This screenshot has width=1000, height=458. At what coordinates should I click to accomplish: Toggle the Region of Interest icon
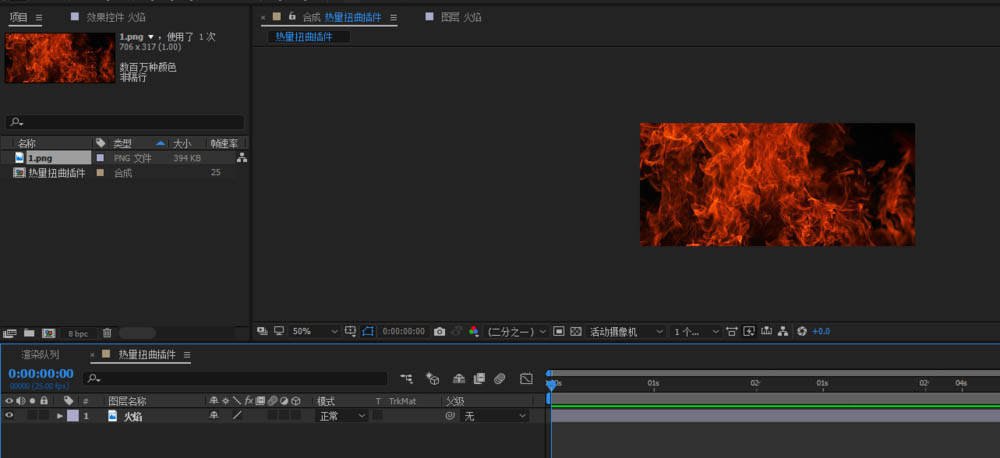click(x=559, y=332)
